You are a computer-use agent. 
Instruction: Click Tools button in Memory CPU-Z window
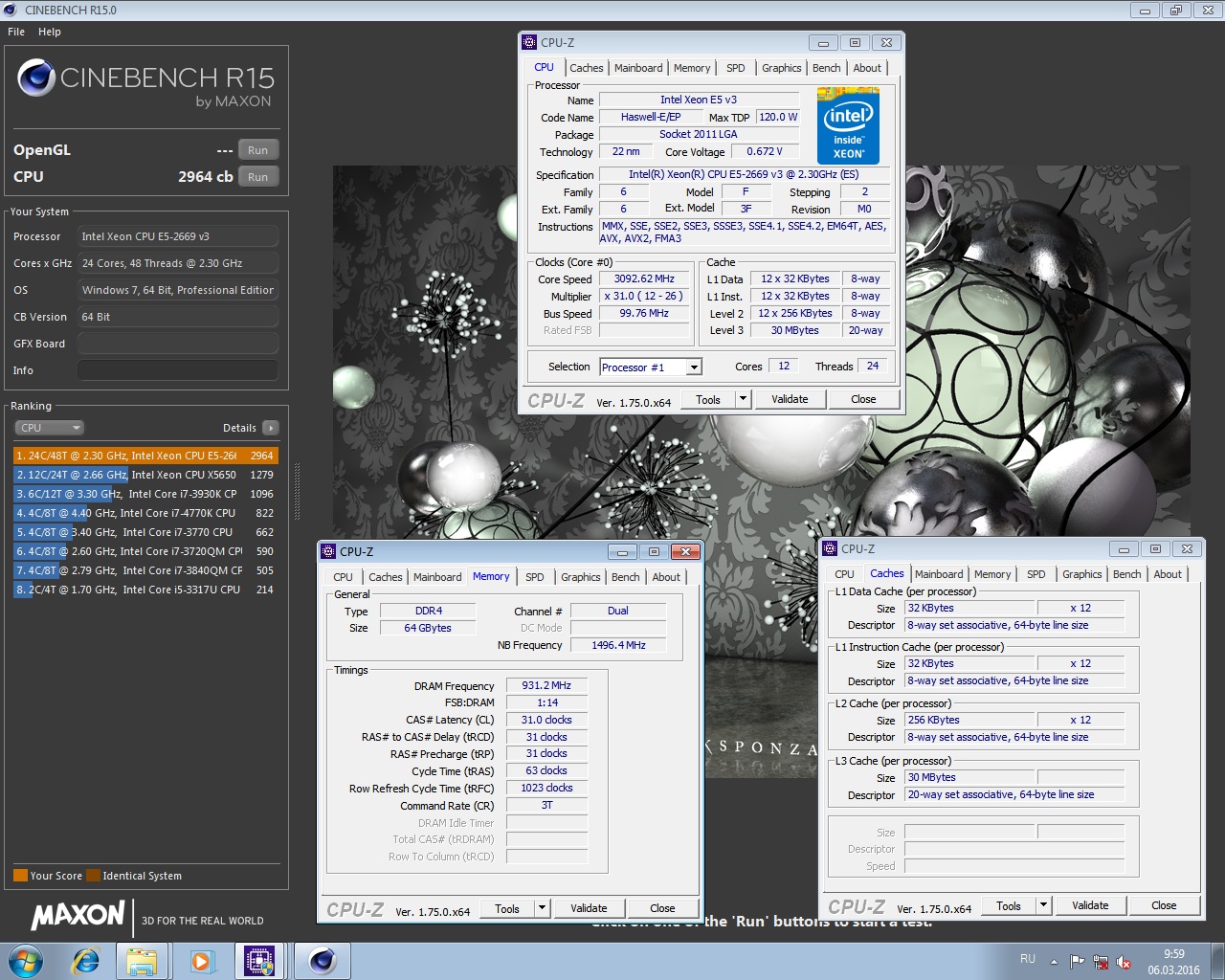[507, 908]
